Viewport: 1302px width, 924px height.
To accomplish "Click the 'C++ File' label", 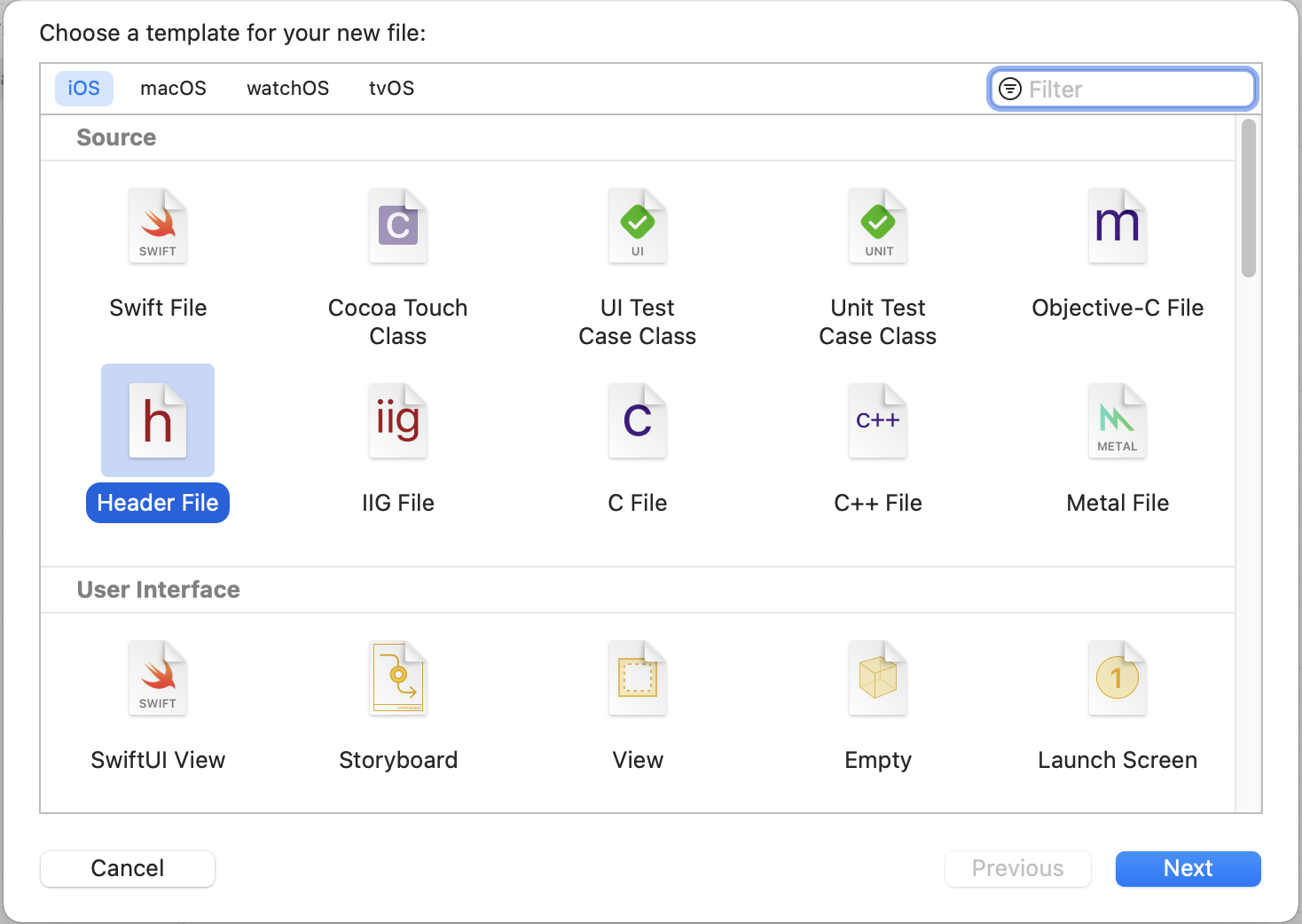I will [878, 503].
